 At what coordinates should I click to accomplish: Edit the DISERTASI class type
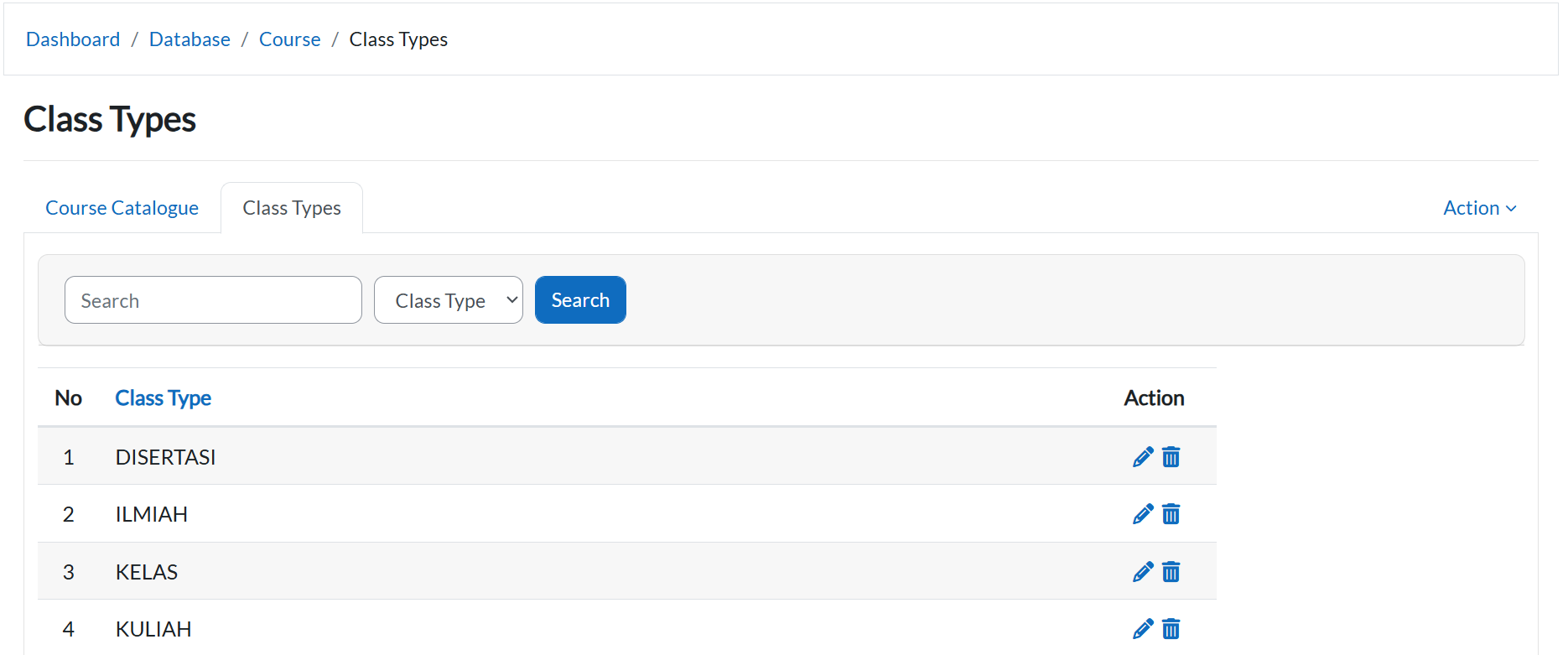pyautogui.click(x=1142, y=457)
